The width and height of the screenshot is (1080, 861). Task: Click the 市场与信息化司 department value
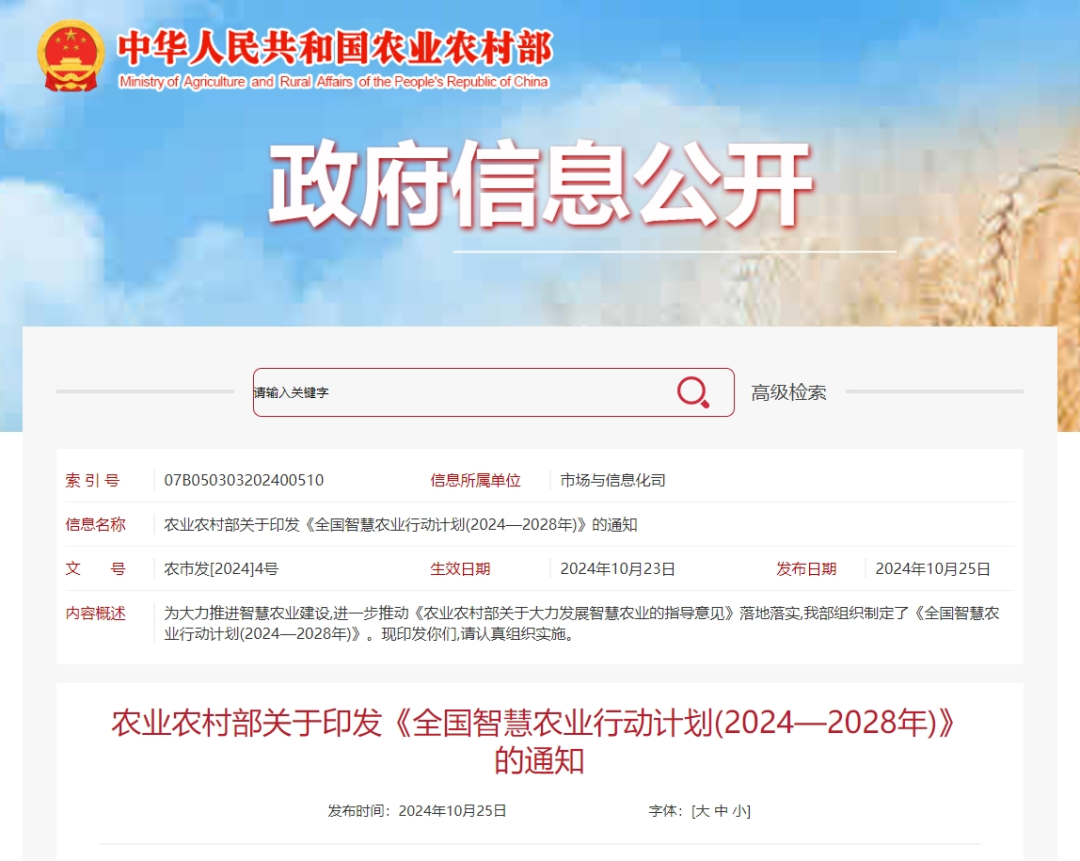pyautogui.click(x=612, y=480)
